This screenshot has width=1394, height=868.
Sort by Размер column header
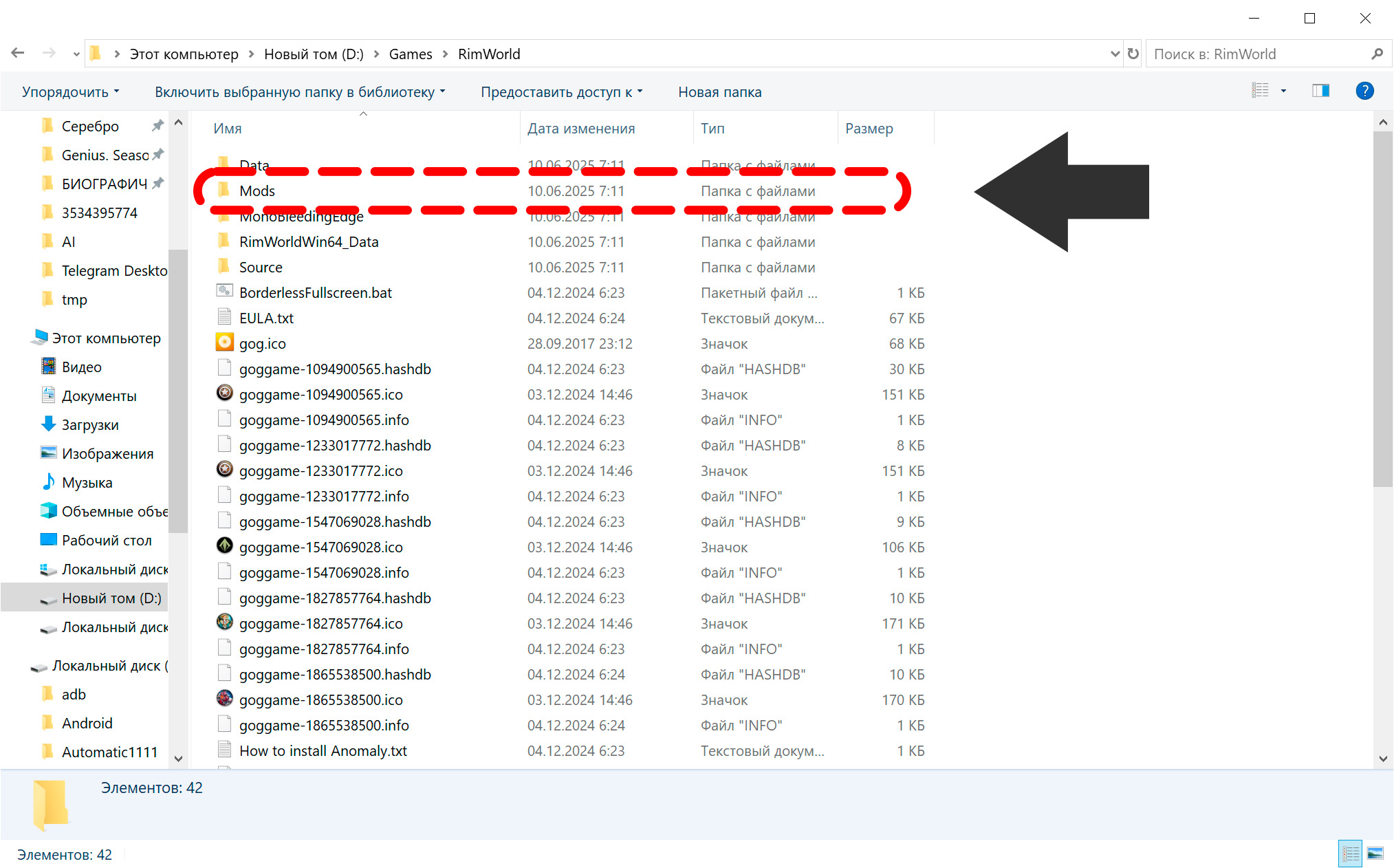869,129
